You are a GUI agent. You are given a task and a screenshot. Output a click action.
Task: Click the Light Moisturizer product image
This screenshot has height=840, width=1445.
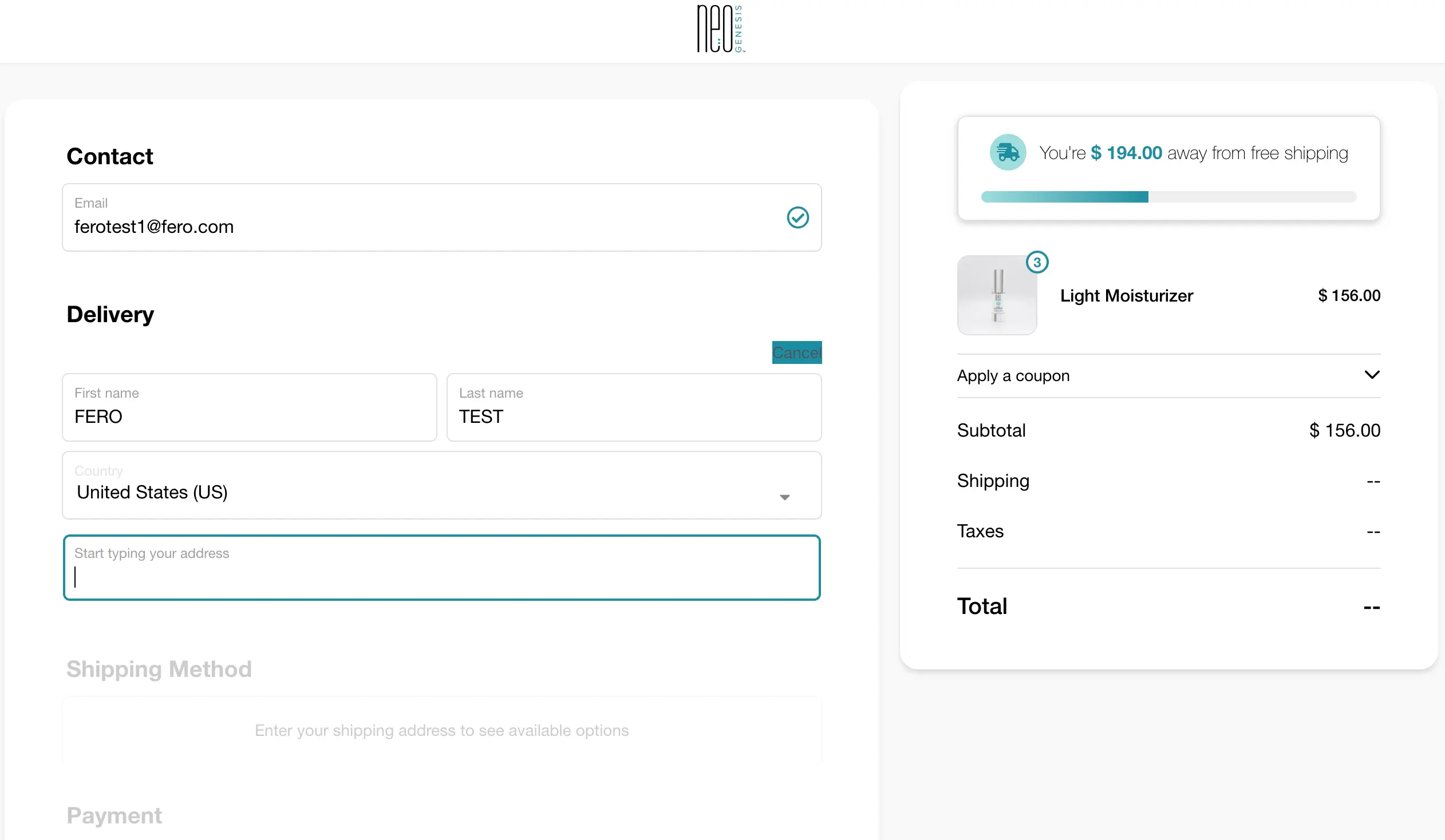tap(997, 295)
